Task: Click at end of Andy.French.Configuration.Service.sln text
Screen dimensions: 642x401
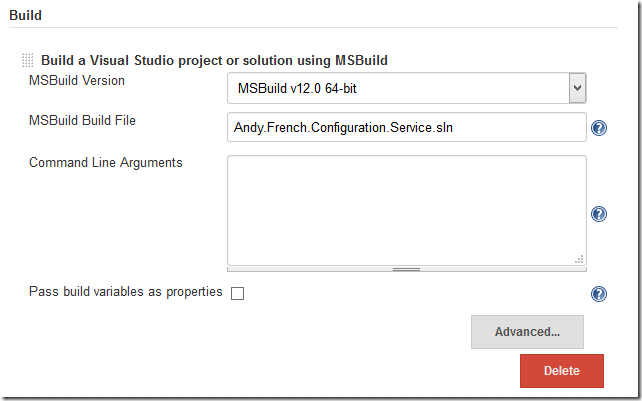Action: point(455,128)
